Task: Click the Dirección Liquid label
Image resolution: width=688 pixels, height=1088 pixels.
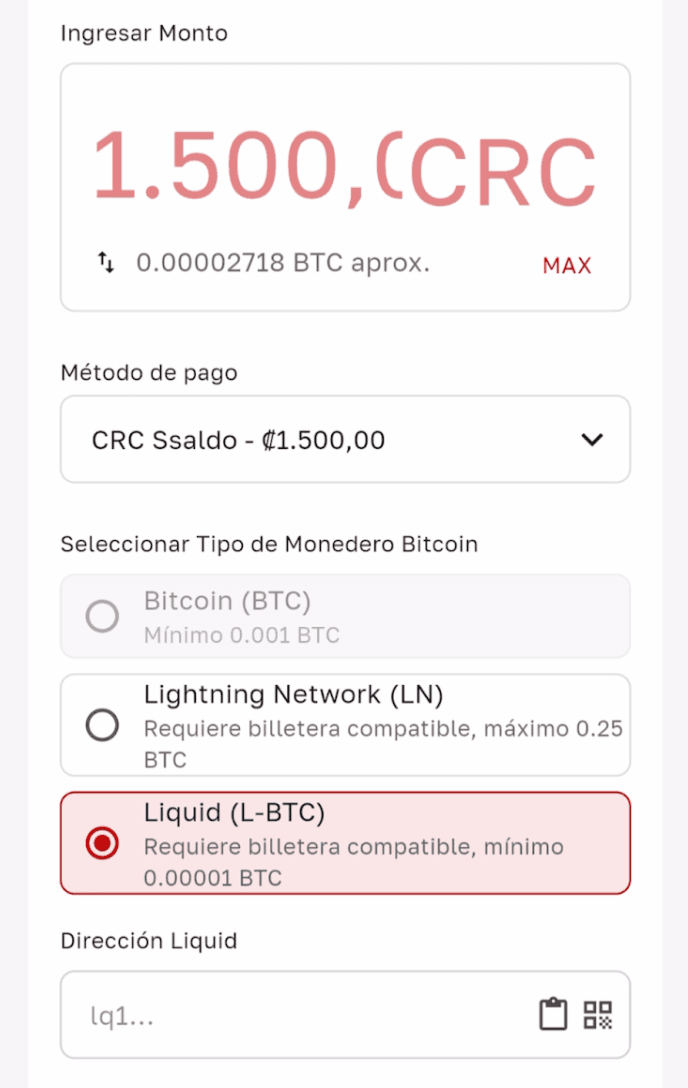Action: click(149, 941)
